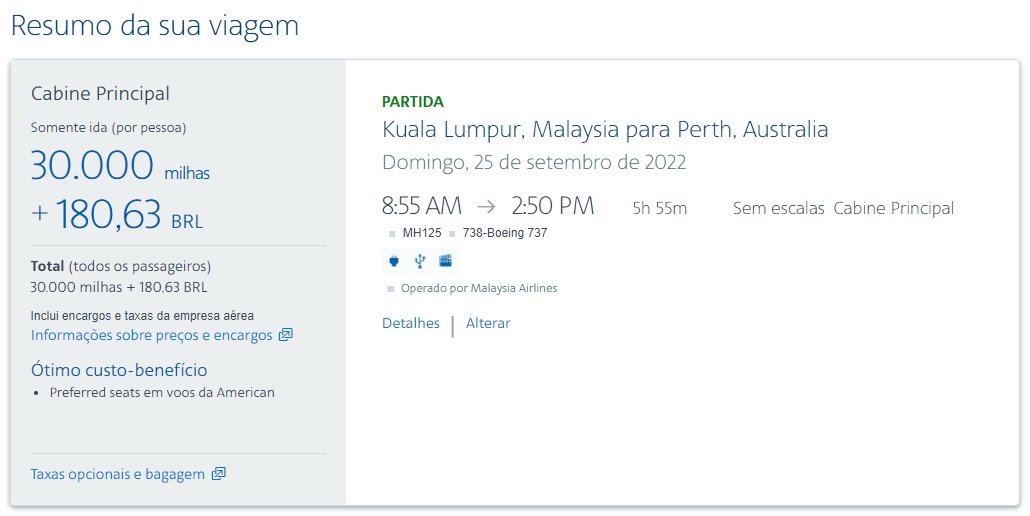Click the 30.000 milhas price
Viewport: 1030px width, 516px height.
tap(120, 165)
